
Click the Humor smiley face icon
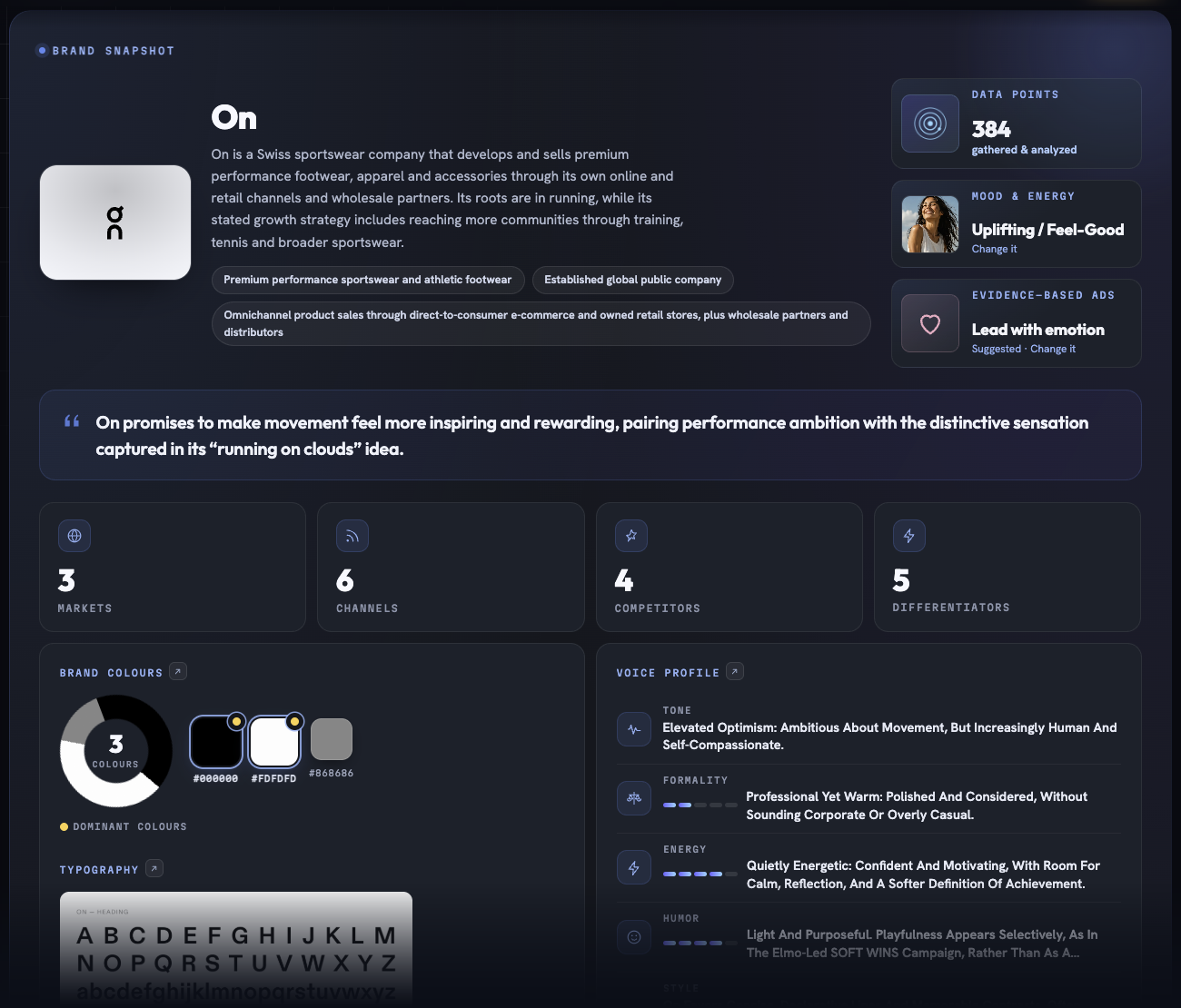(x=634, y=936)
